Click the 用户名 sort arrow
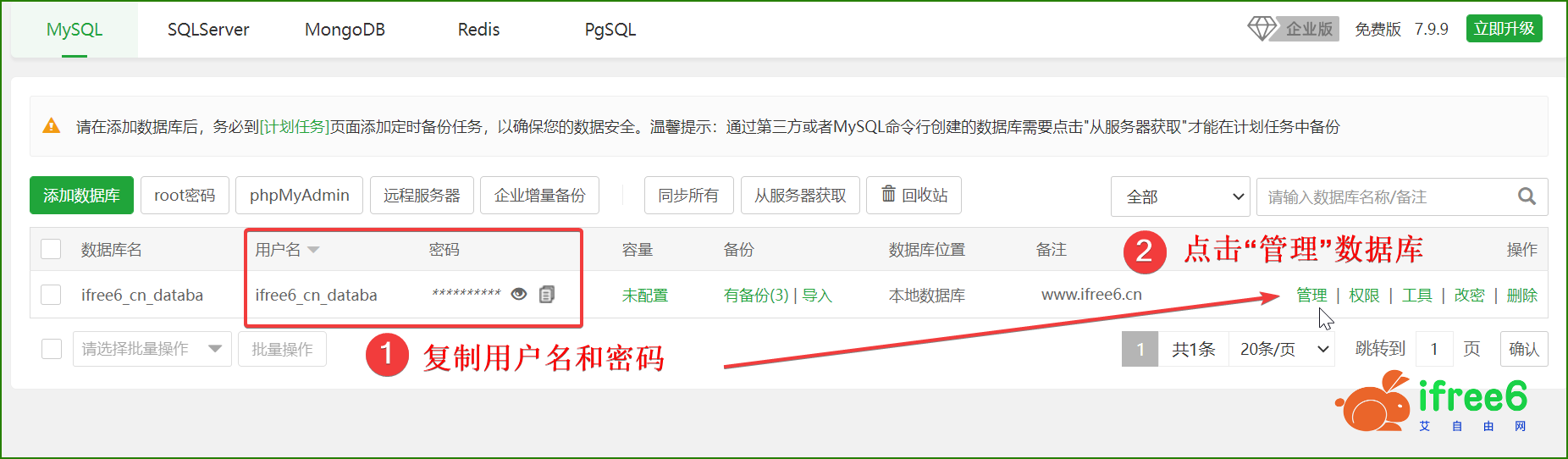 [x=313, y=250]
